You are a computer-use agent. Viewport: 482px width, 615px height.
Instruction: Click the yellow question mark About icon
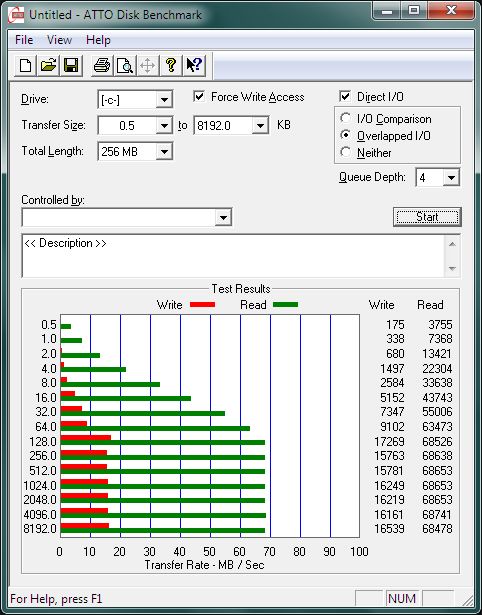point(171,65)
